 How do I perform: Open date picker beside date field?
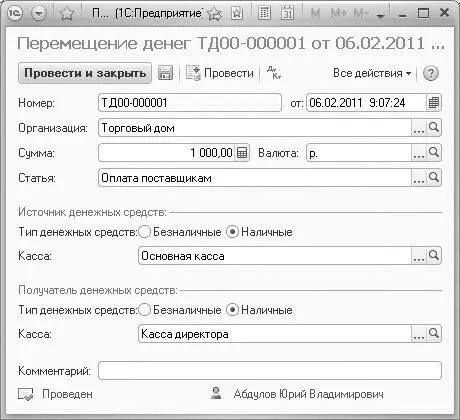tap(434, 102)
